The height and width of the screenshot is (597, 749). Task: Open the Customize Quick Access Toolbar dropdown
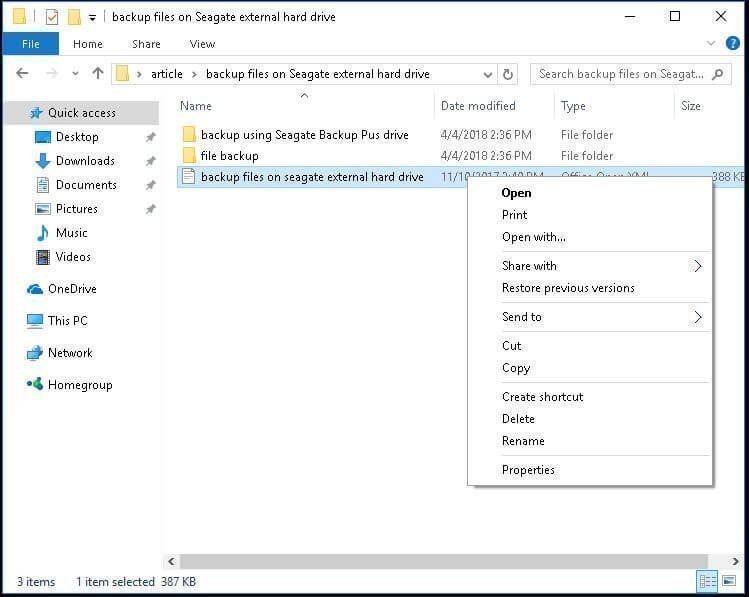pyautogui.click(x=92, y=18)
